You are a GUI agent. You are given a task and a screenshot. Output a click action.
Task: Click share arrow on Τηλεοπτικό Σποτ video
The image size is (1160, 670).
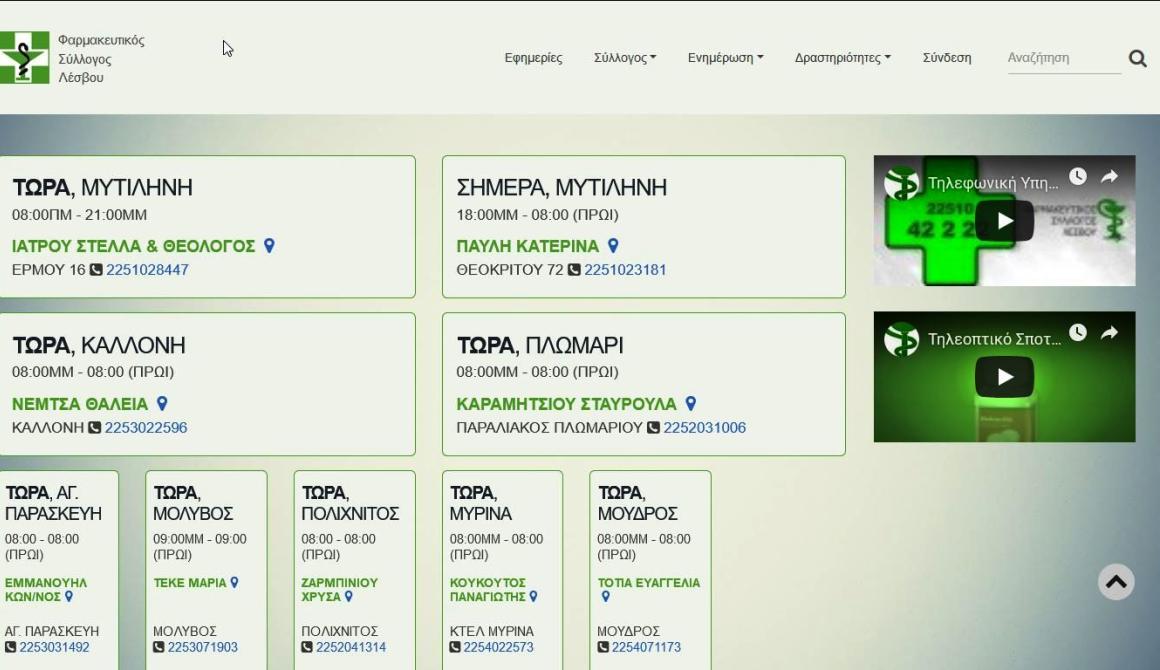tap(1109, 333)
